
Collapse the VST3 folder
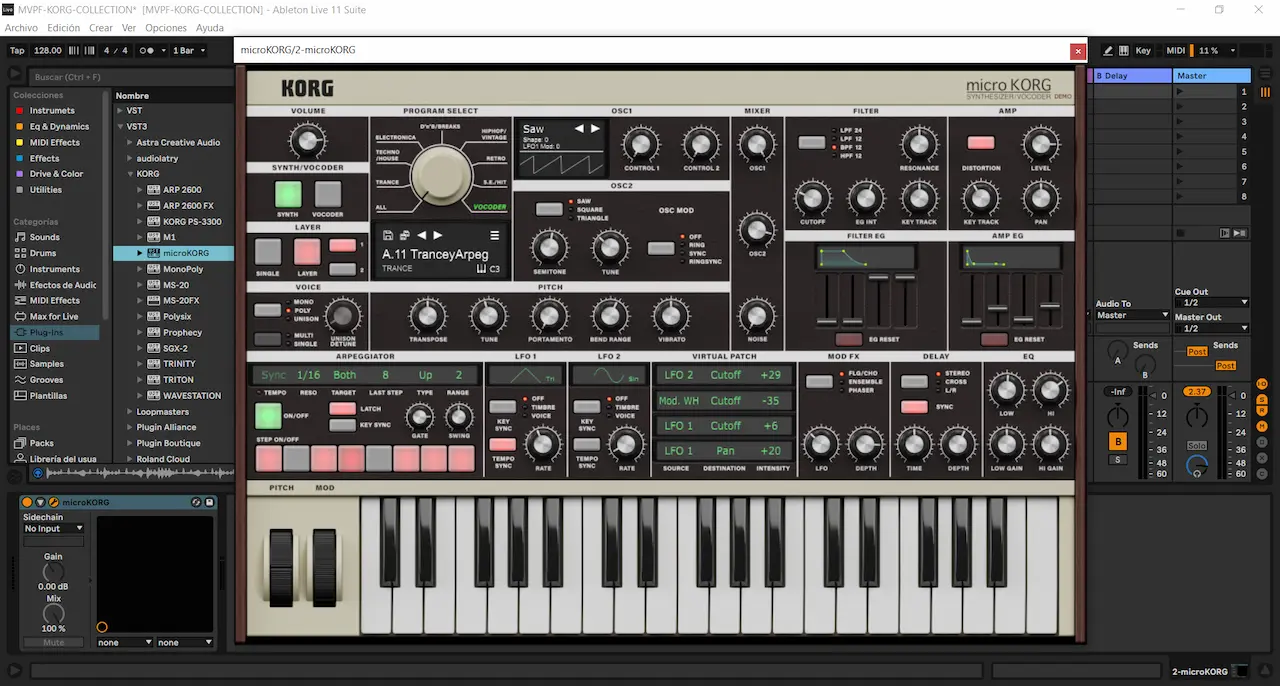(x=120, y=127)
